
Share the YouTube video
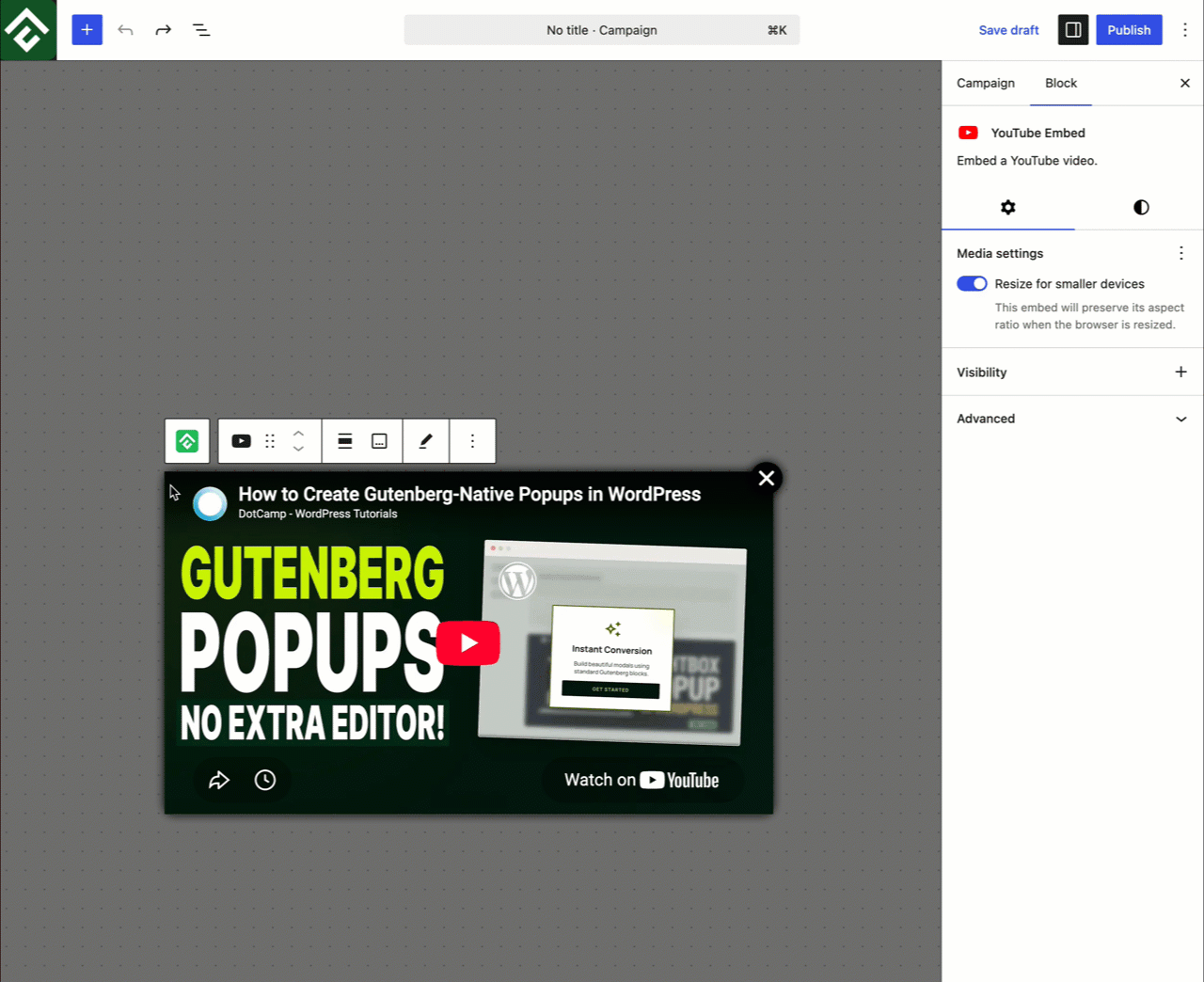(x=219, y=780)
